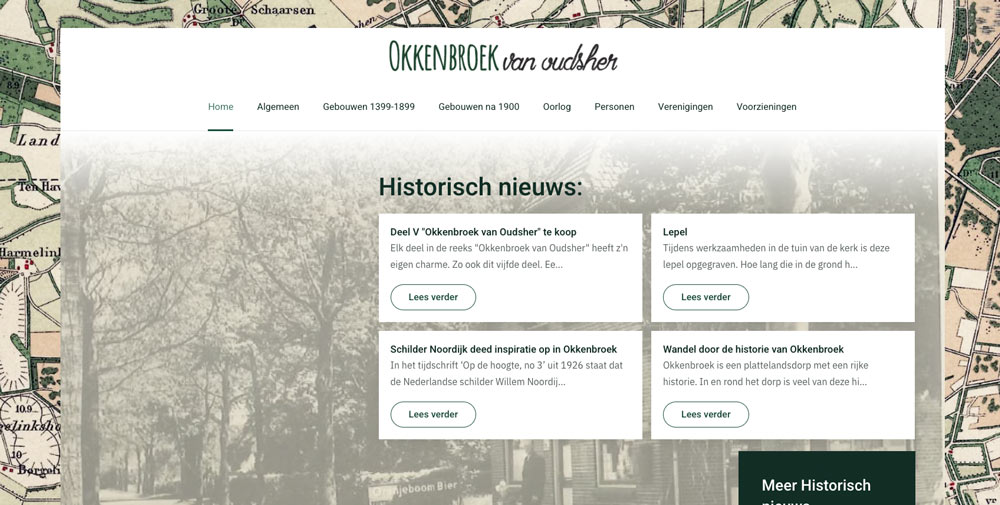This screenshot has height=505, width=1000.
Task: Select Verenigingen in the navigation bar
Action: point(685,107)
